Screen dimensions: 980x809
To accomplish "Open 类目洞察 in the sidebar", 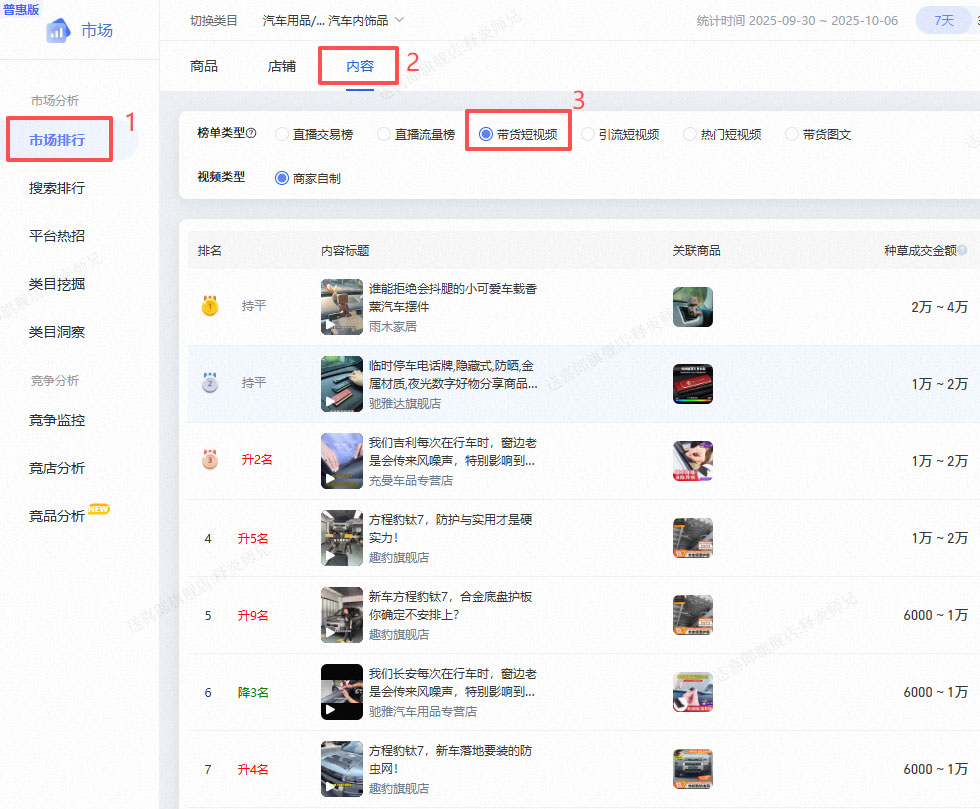I will point(57,332).
